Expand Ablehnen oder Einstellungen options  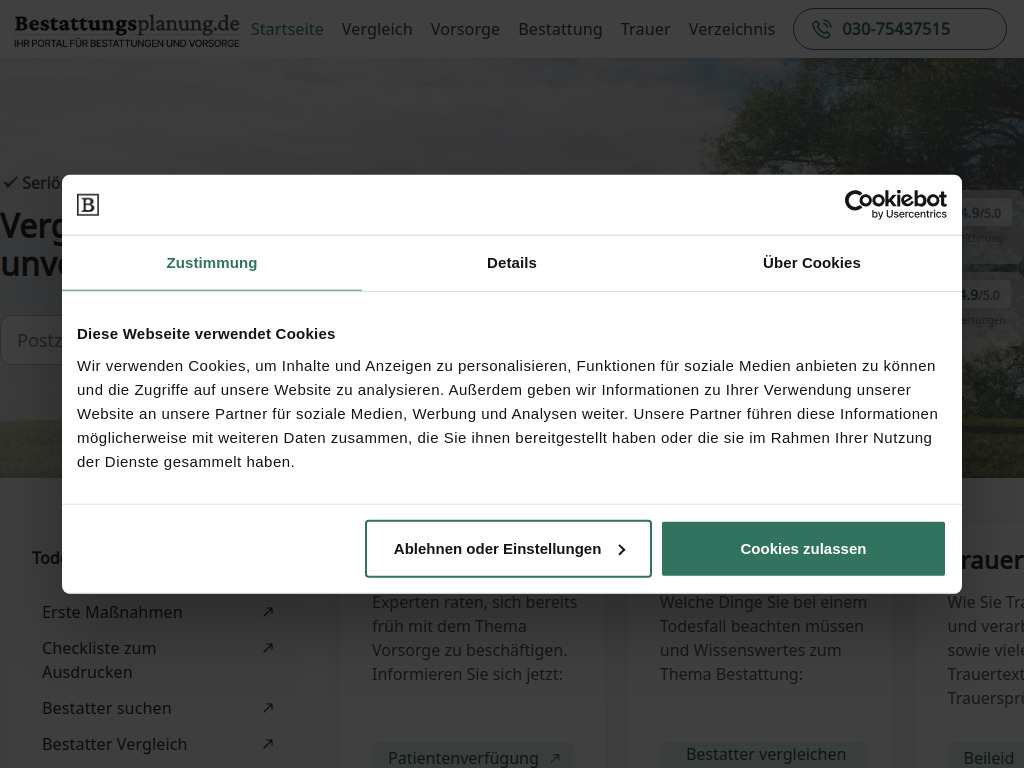click(508, 548)
